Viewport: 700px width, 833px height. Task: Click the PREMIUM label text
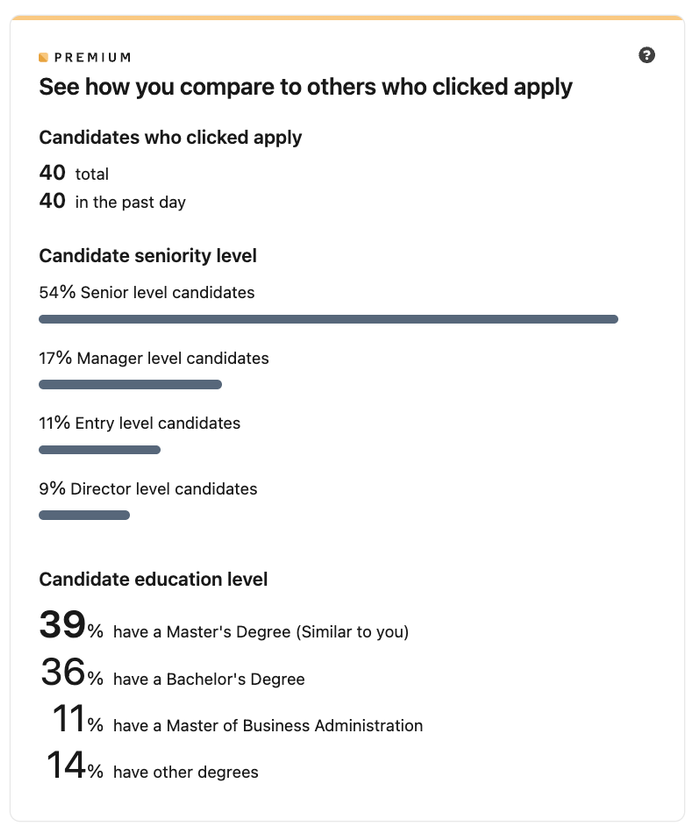pos(93,57)
